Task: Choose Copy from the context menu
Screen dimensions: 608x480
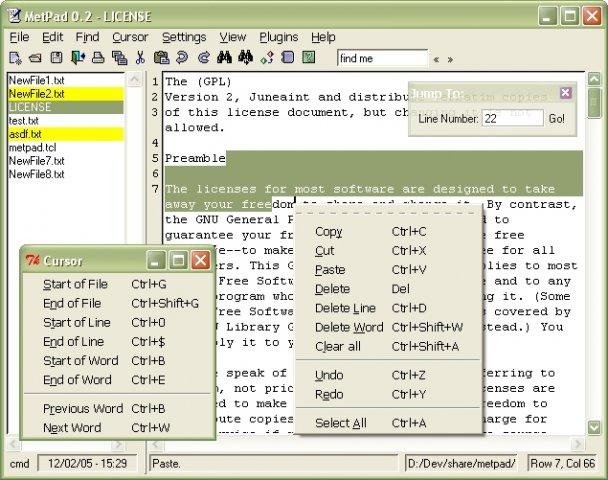Action: coord(388,231)
